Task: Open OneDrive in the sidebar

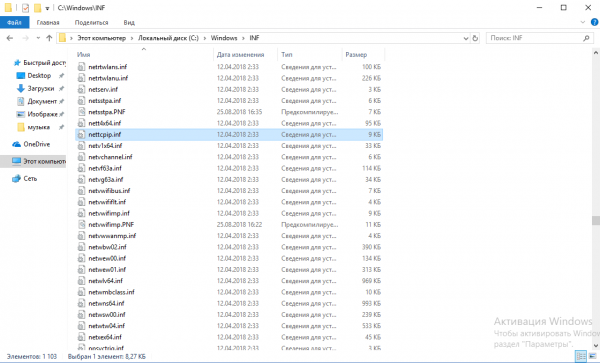Action: coord(32,144)
